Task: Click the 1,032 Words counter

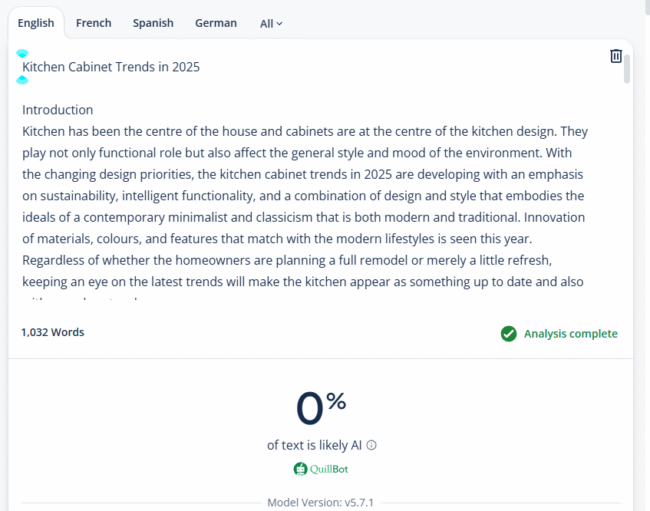Action: [53, 332]
